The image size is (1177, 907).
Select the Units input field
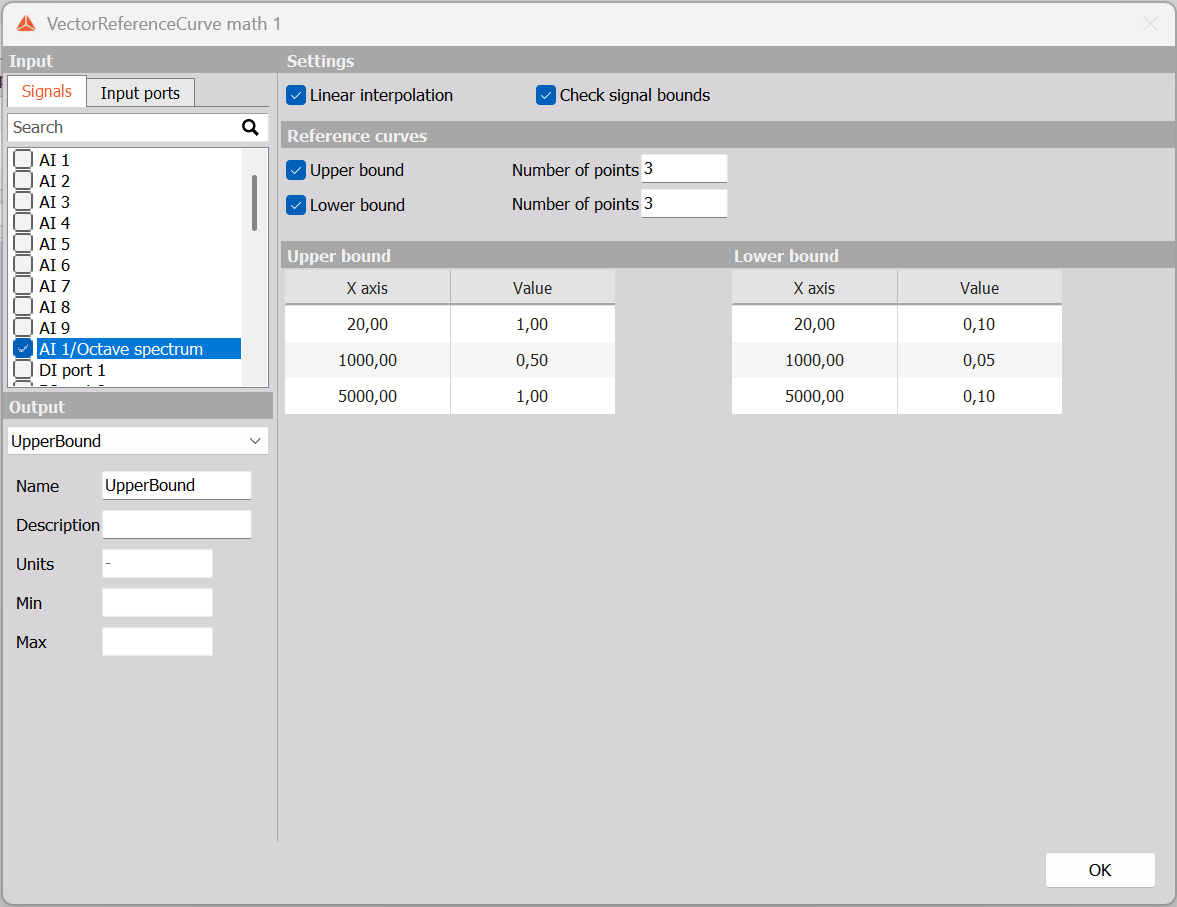[x=157, y=563]
